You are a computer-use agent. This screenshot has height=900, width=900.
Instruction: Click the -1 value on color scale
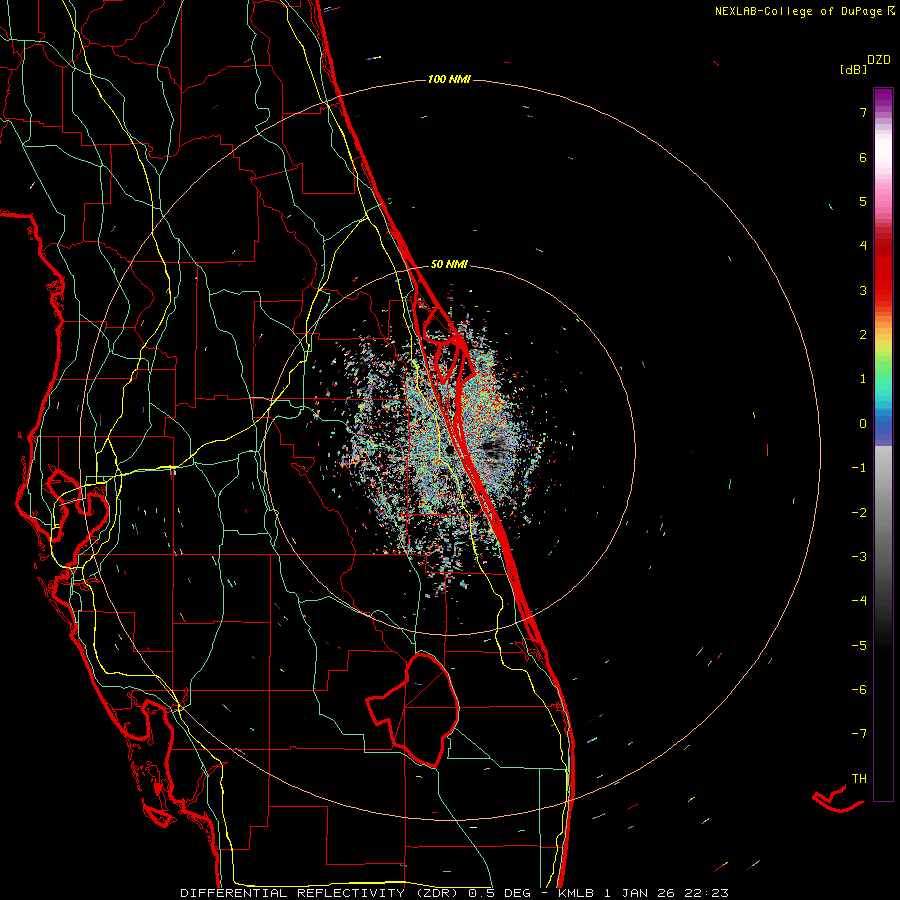pyautogui.click(x=859, y=468)
